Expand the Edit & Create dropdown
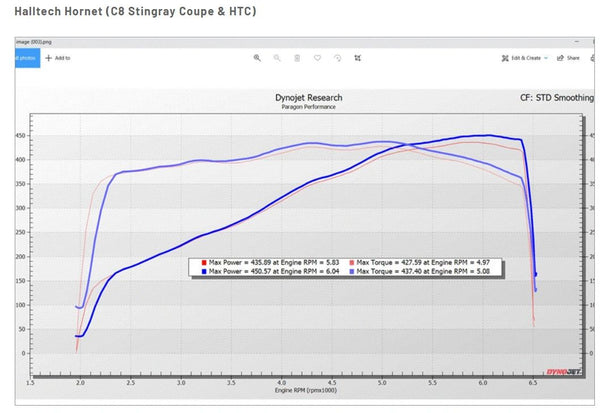600x413 pixels. click(525, 58)
